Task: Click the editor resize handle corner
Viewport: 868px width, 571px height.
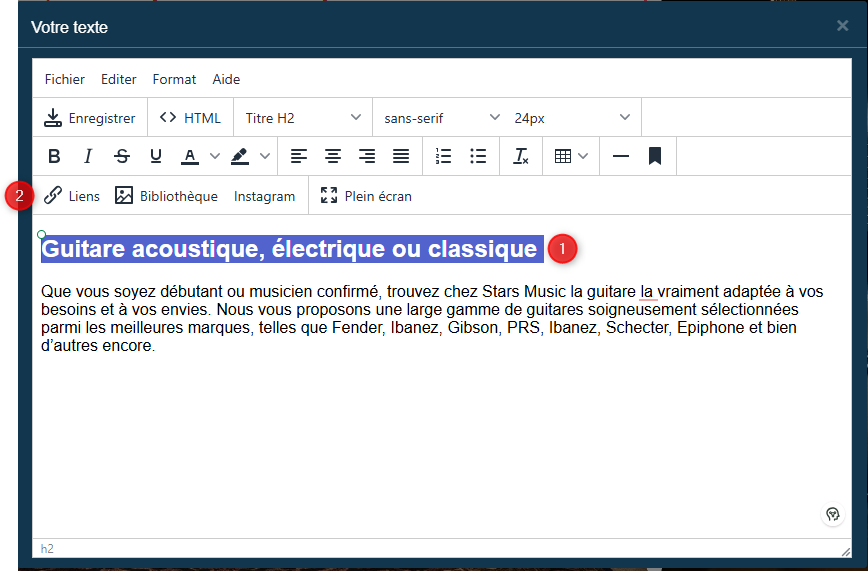Action: tap(846, 552)
